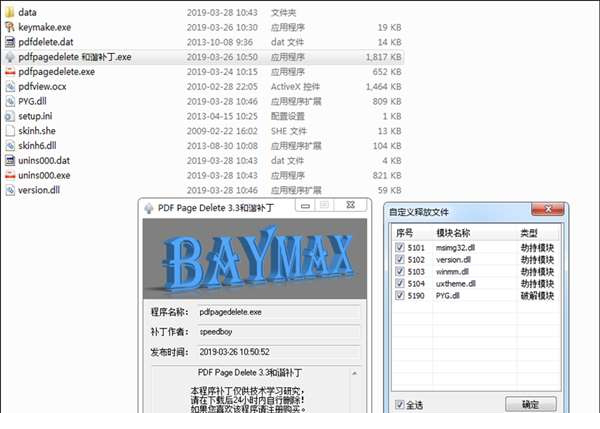Toggle the 5104 uxtheme.dll checkbox
600x429 pixels.
pyautogui.click(x=399, y=283)
